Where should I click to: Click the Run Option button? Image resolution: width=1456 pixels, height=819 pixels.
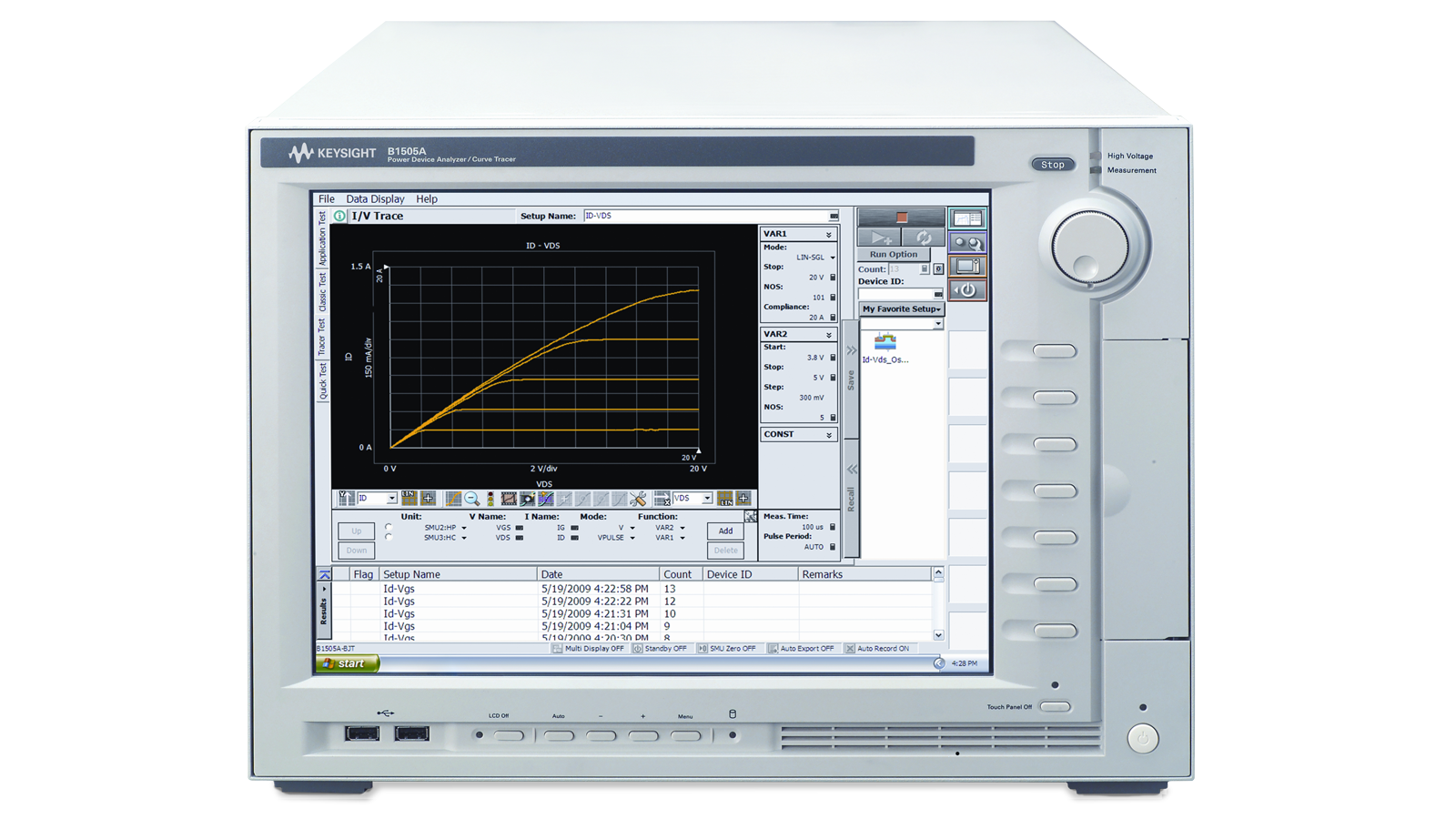(x=893, y=255)
